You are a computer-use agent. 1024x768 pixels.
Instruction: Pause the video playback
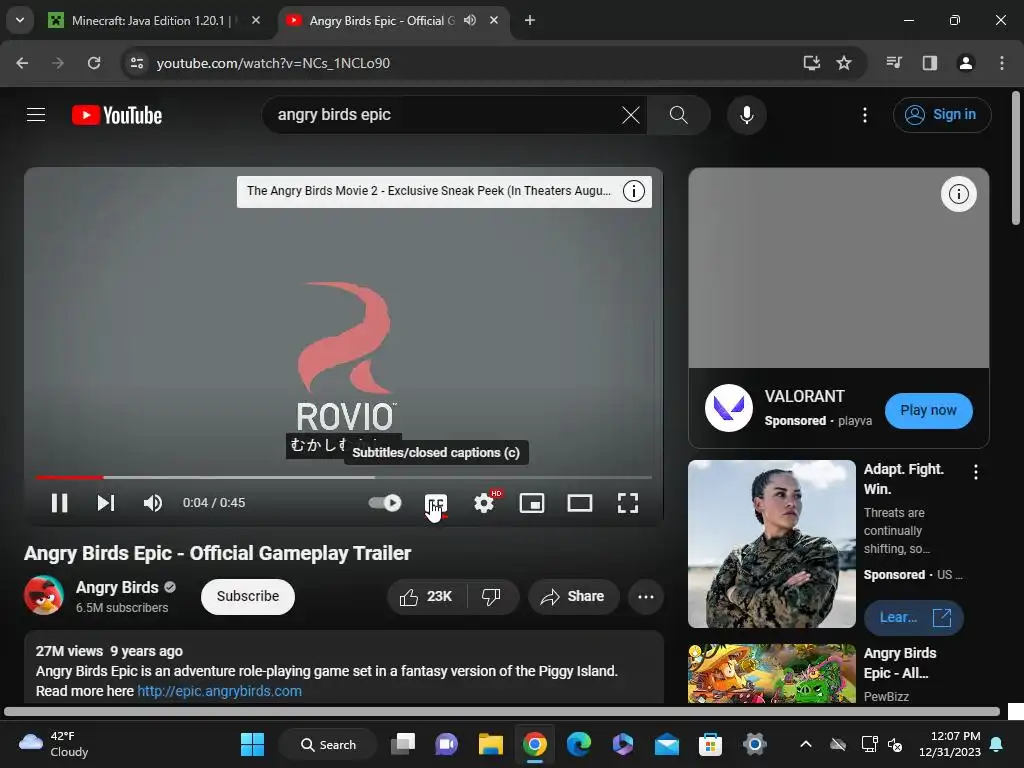59,503
